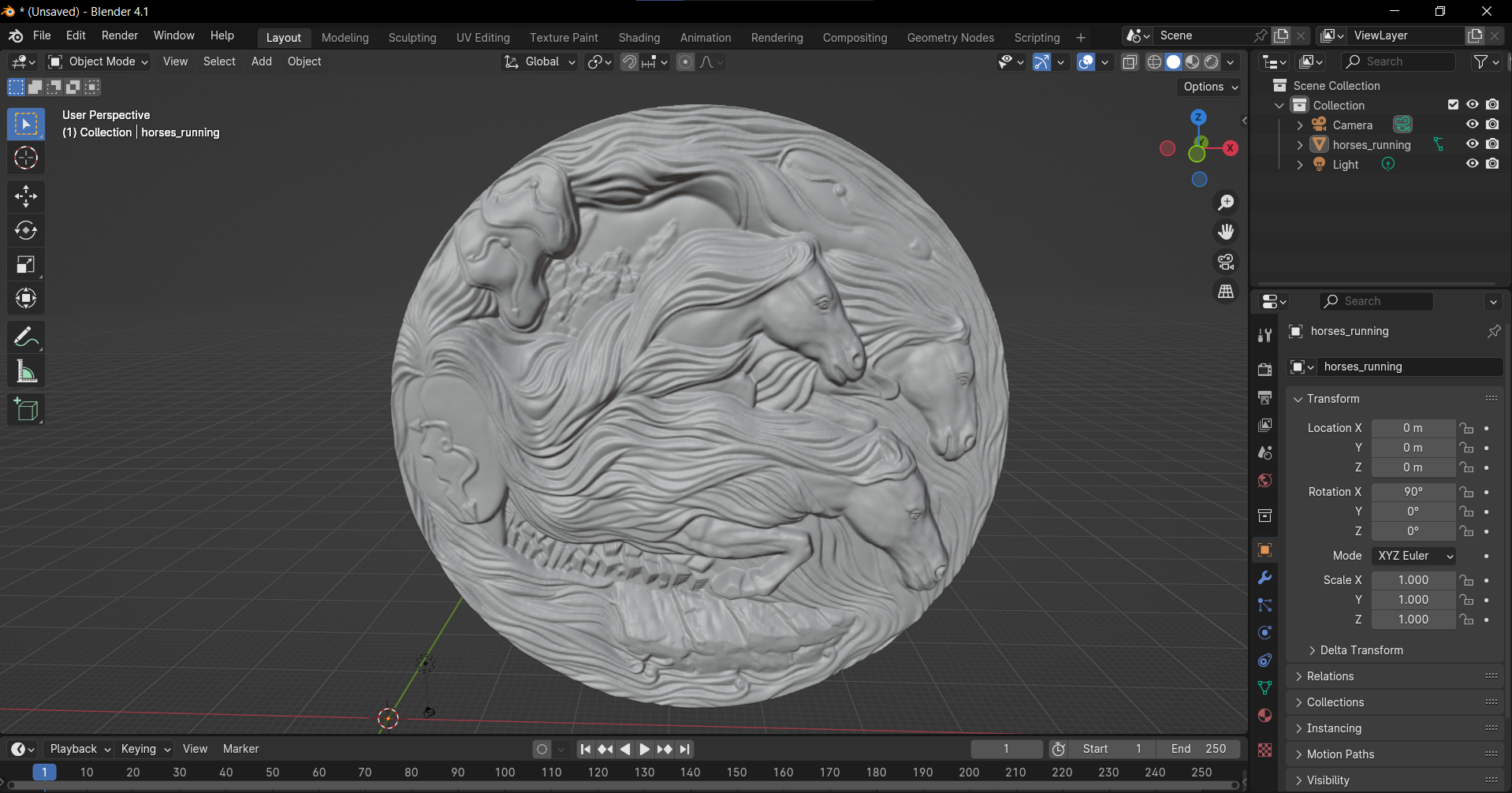The height and width of the screenshot is (793, 1512).
Task: Click the viewport zoom magnifier icon
Action: pos(1226,203)
